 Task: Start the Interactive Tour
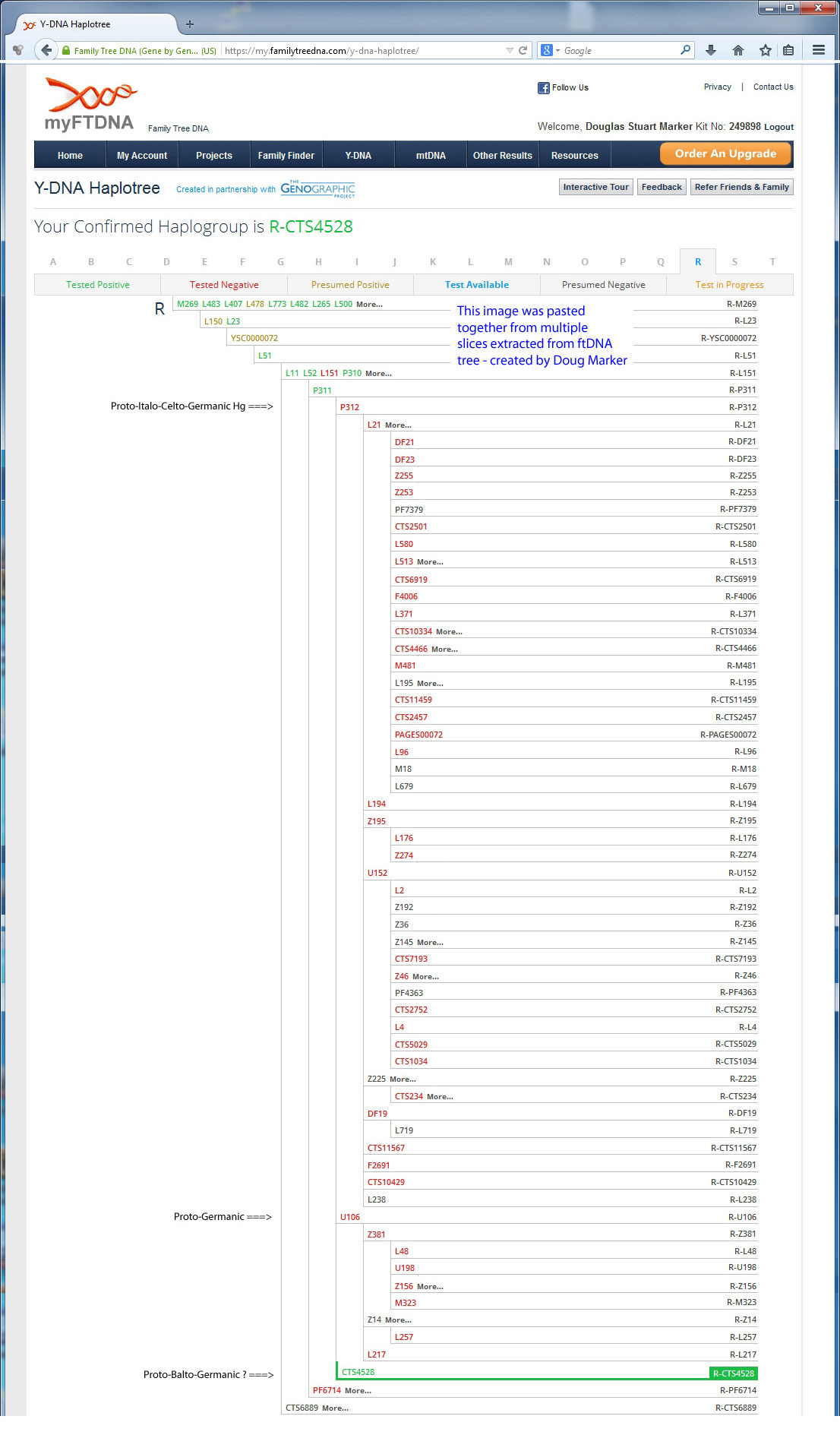click(596, 187)
